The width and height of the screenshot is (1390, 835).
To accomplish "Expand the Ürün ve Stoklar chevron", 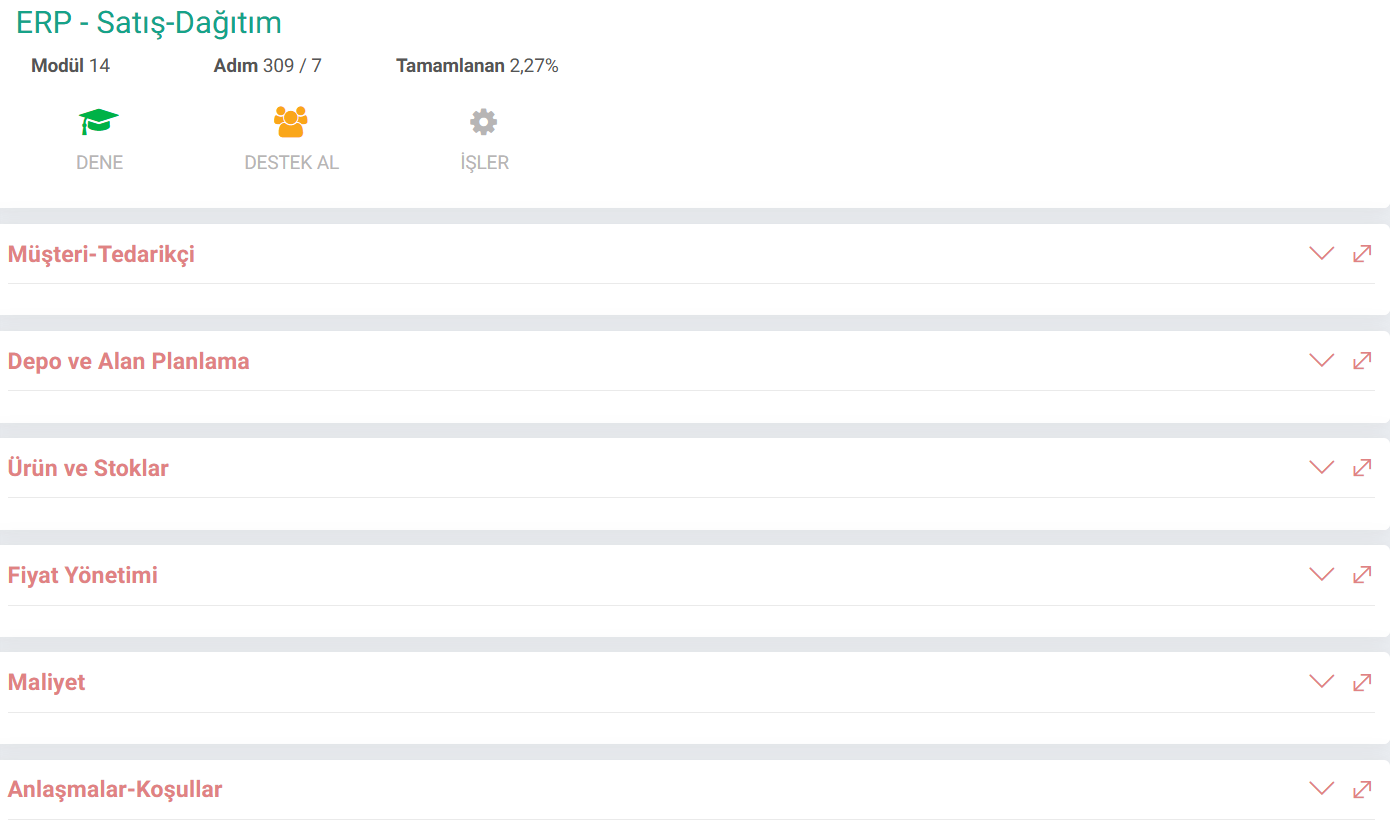I will (1322, 468).
